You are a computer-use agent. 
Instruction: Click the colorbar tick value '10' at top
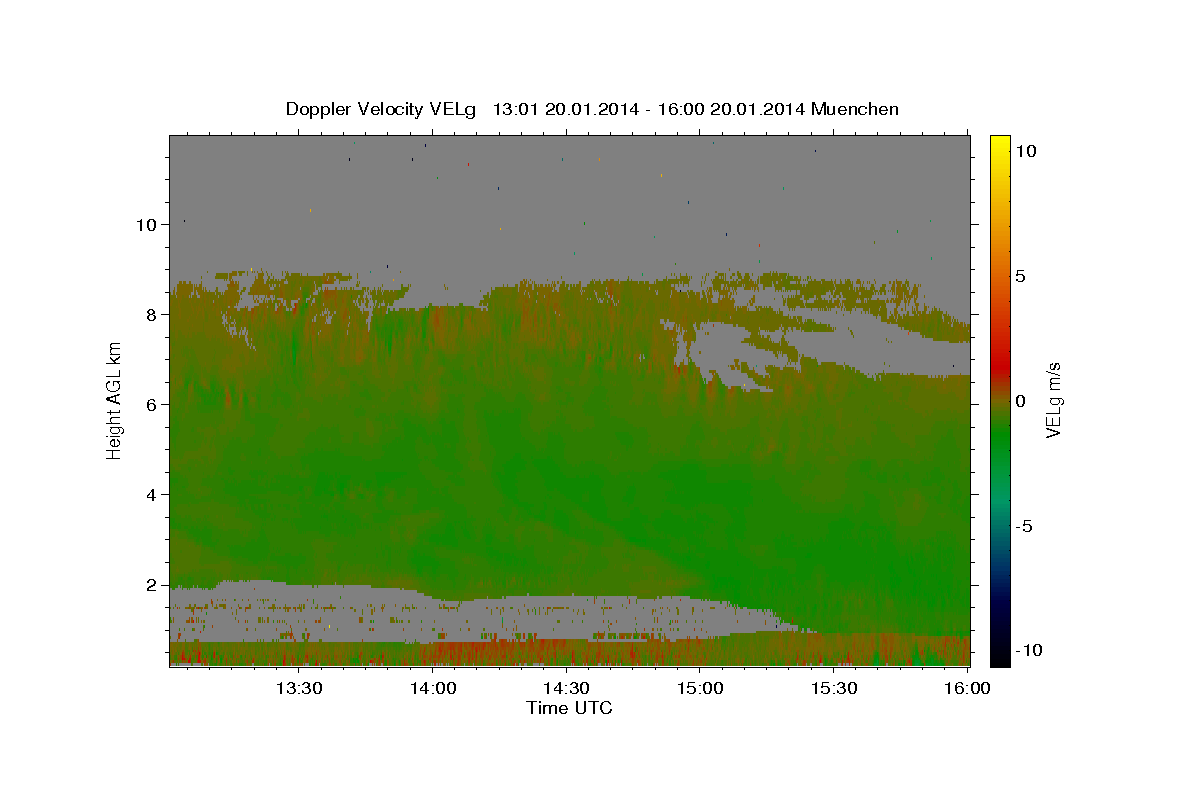point(1025,151)
